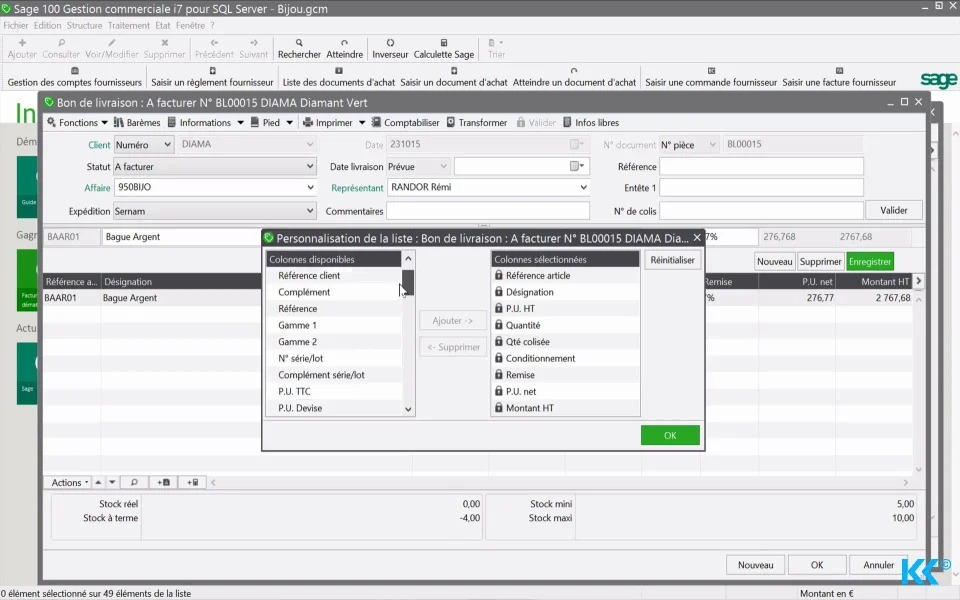Open the Client Numéro dropdown
Image resolution: width=960 pixels, height=600 pixels.
143,144
